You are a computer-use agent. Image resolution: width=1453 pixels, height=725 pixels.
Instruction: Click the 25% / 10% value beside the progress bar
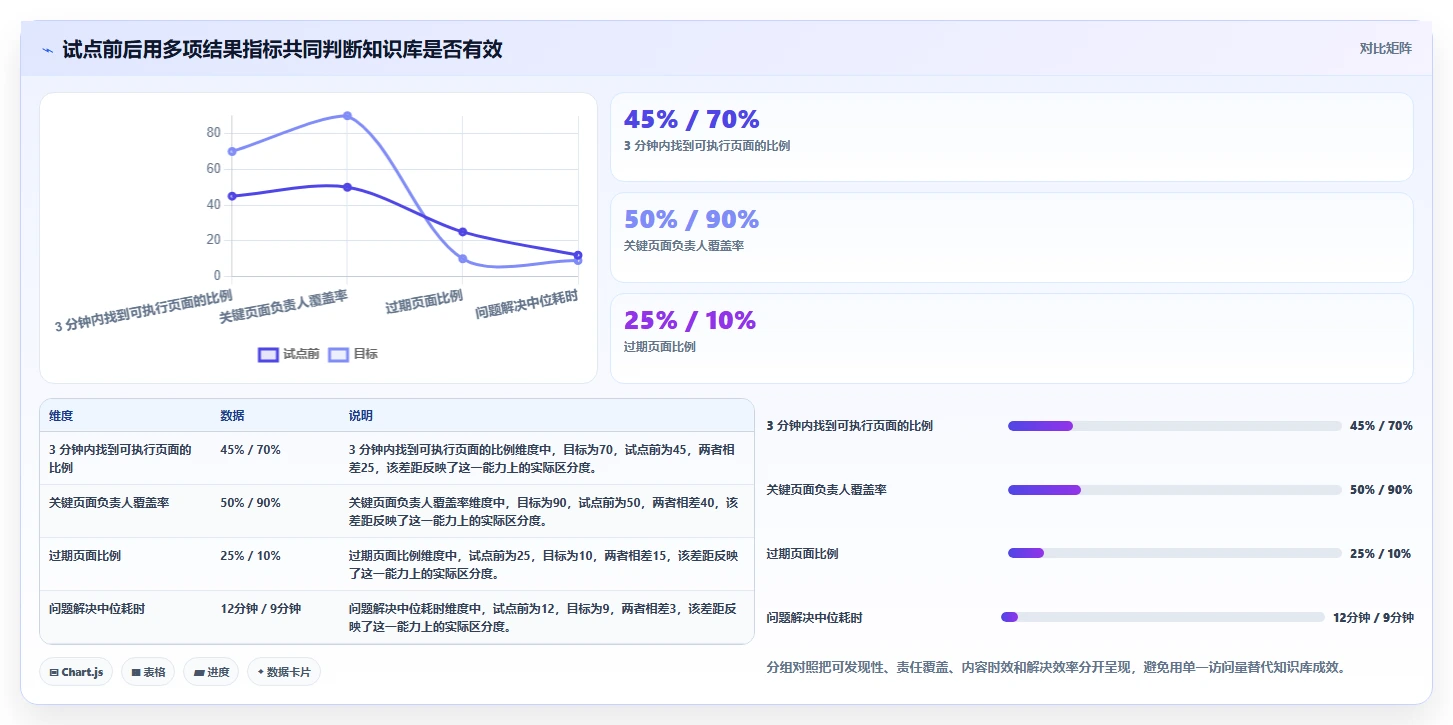tap(1380, 554)
